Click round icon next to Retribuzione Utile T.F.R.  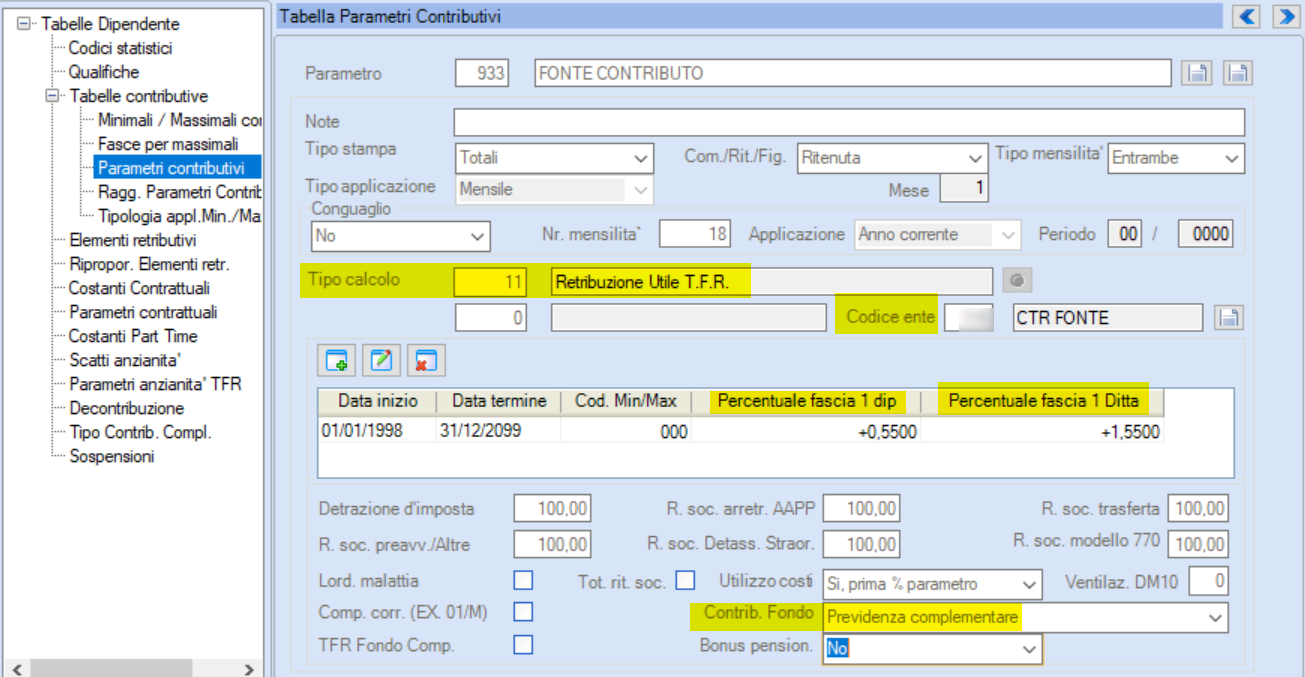[1017, 281]
